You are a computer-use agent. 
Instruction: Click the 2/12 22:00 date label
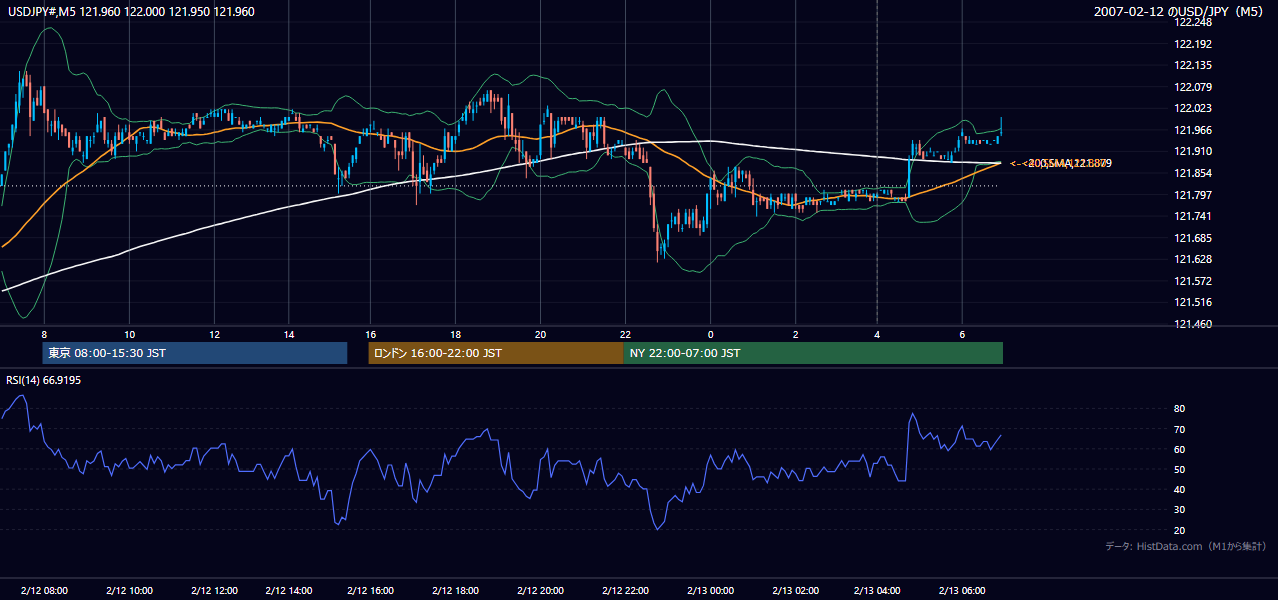tap(624, 590)
